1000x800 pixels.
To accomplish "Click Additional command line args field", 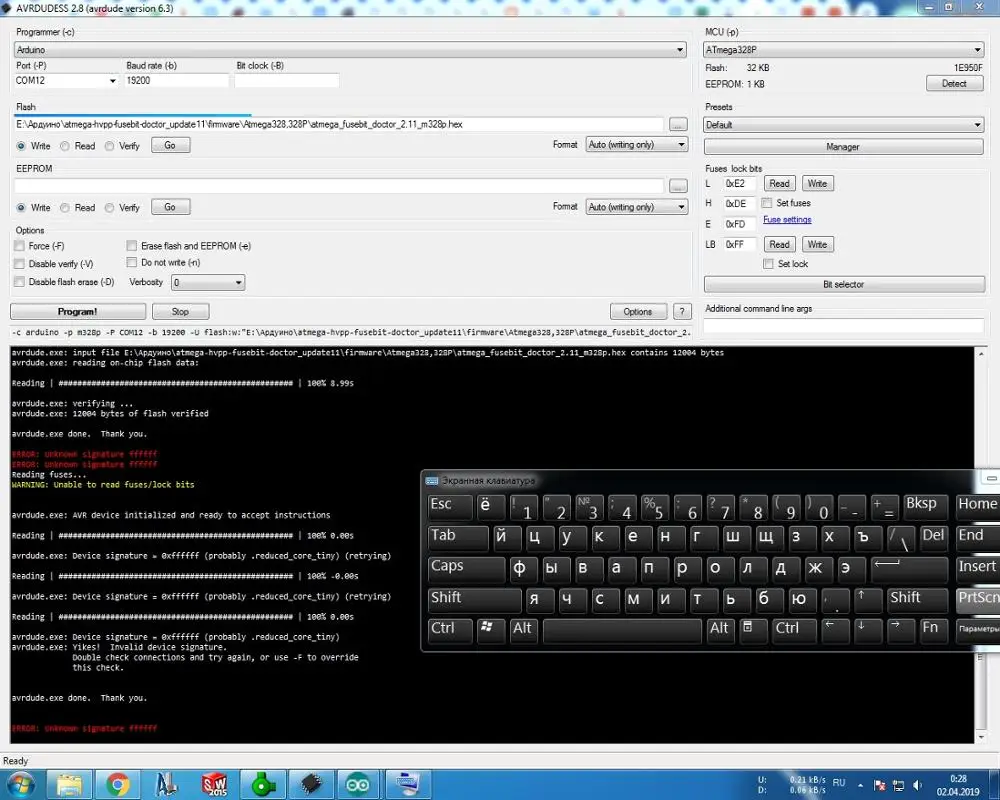I will pos(843,325).
